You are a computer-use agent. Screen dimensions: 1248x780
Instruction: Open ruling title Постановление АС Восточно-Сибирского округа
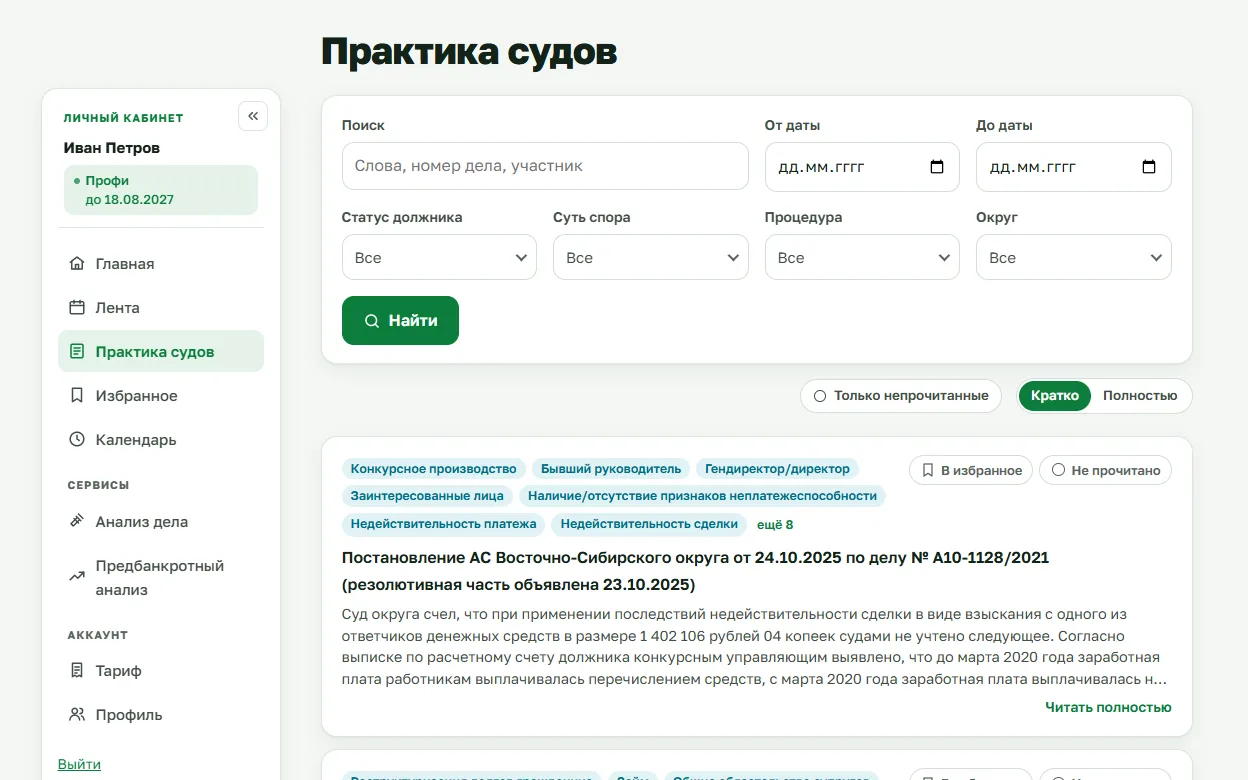695,571
